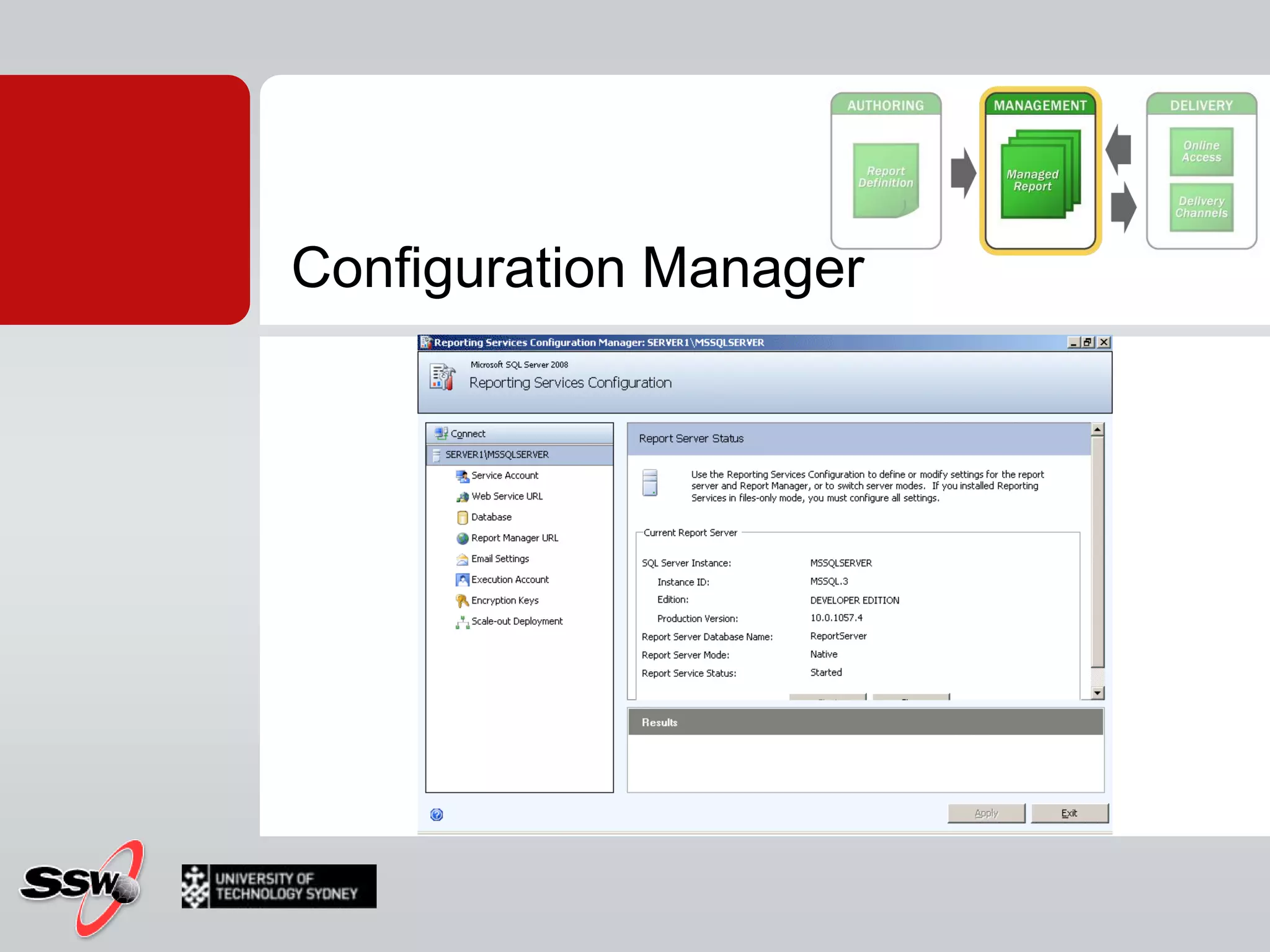Click the Connect button
The width and height of the screenshot is (1270, 952).
tap(520, 433)
